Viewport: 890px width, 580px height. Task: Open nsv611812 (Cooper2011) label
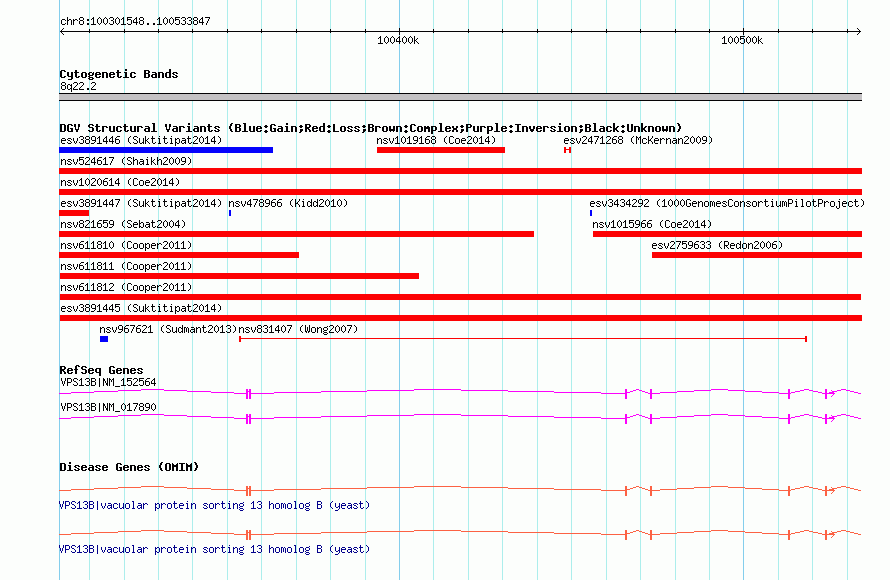(126, 287)
